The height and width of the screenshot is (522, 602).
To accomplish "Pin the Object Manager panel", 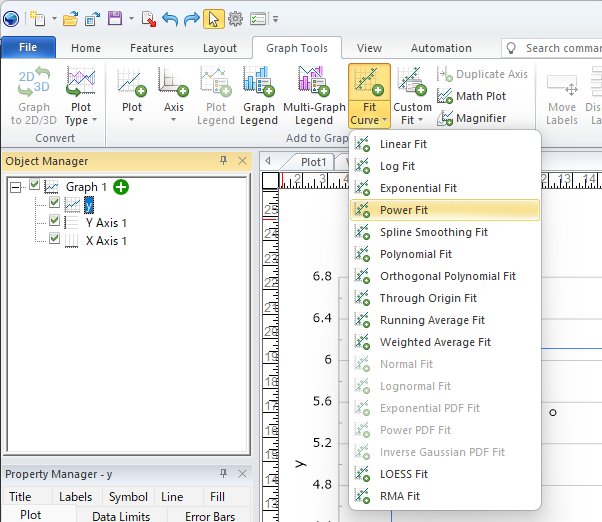I will [x=224, y=161].
